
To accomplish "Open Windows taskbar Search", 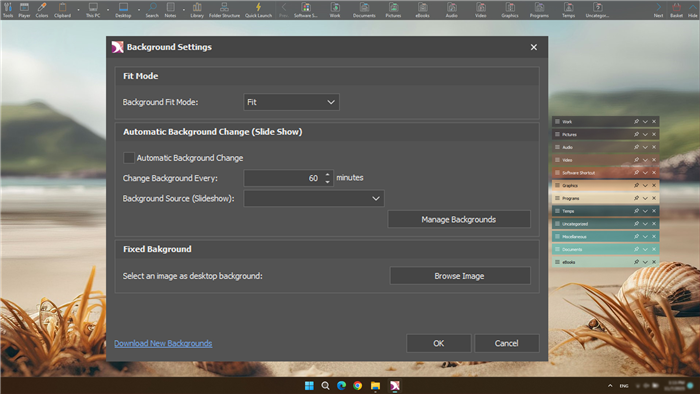I will pyautogui.click(x=325, y=386).
